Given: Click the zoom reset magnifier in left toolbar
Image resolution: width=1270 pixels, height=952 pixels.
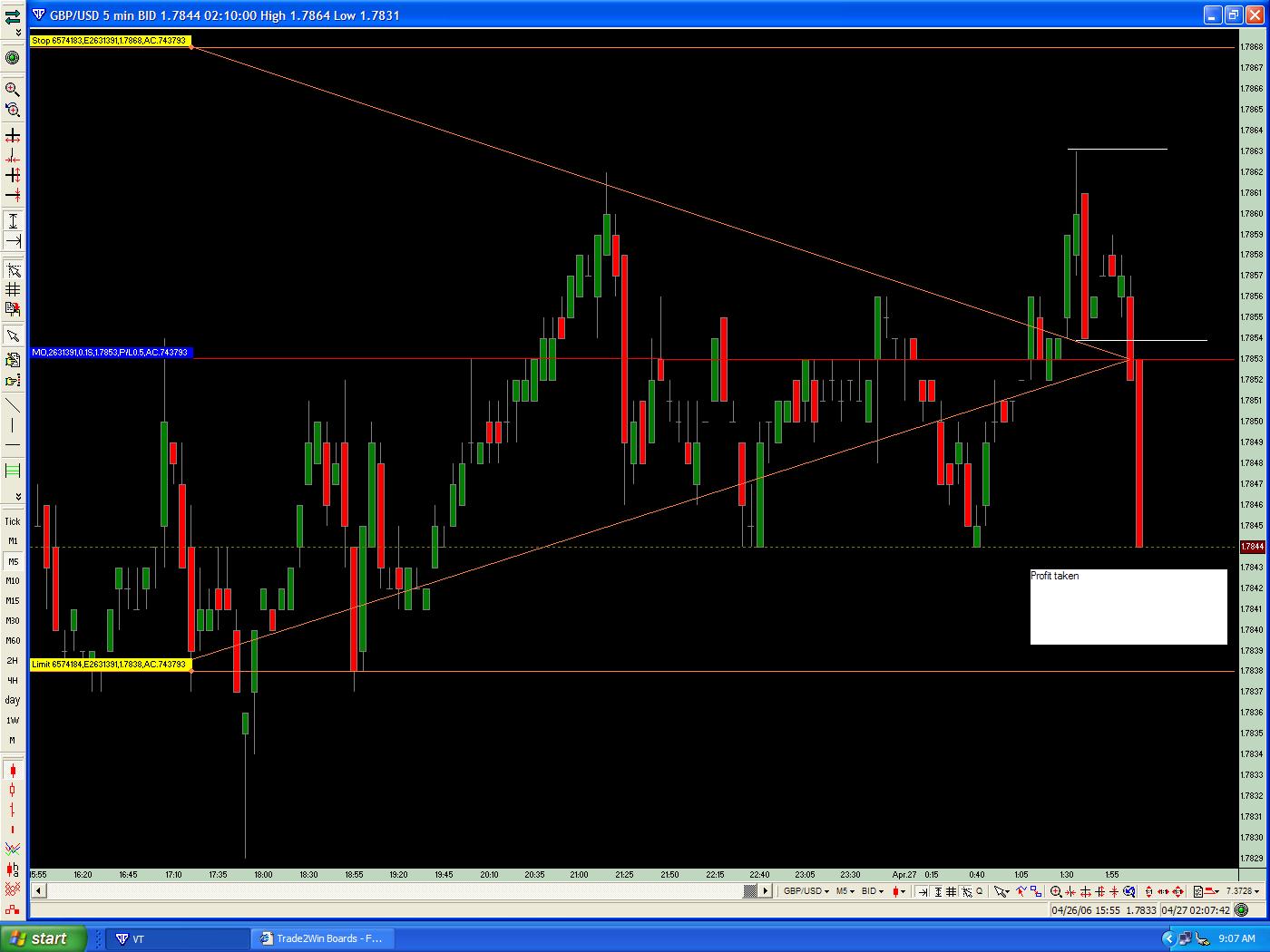Looking at the screenshot, I should pyautogui.click(x=13, y=110).
